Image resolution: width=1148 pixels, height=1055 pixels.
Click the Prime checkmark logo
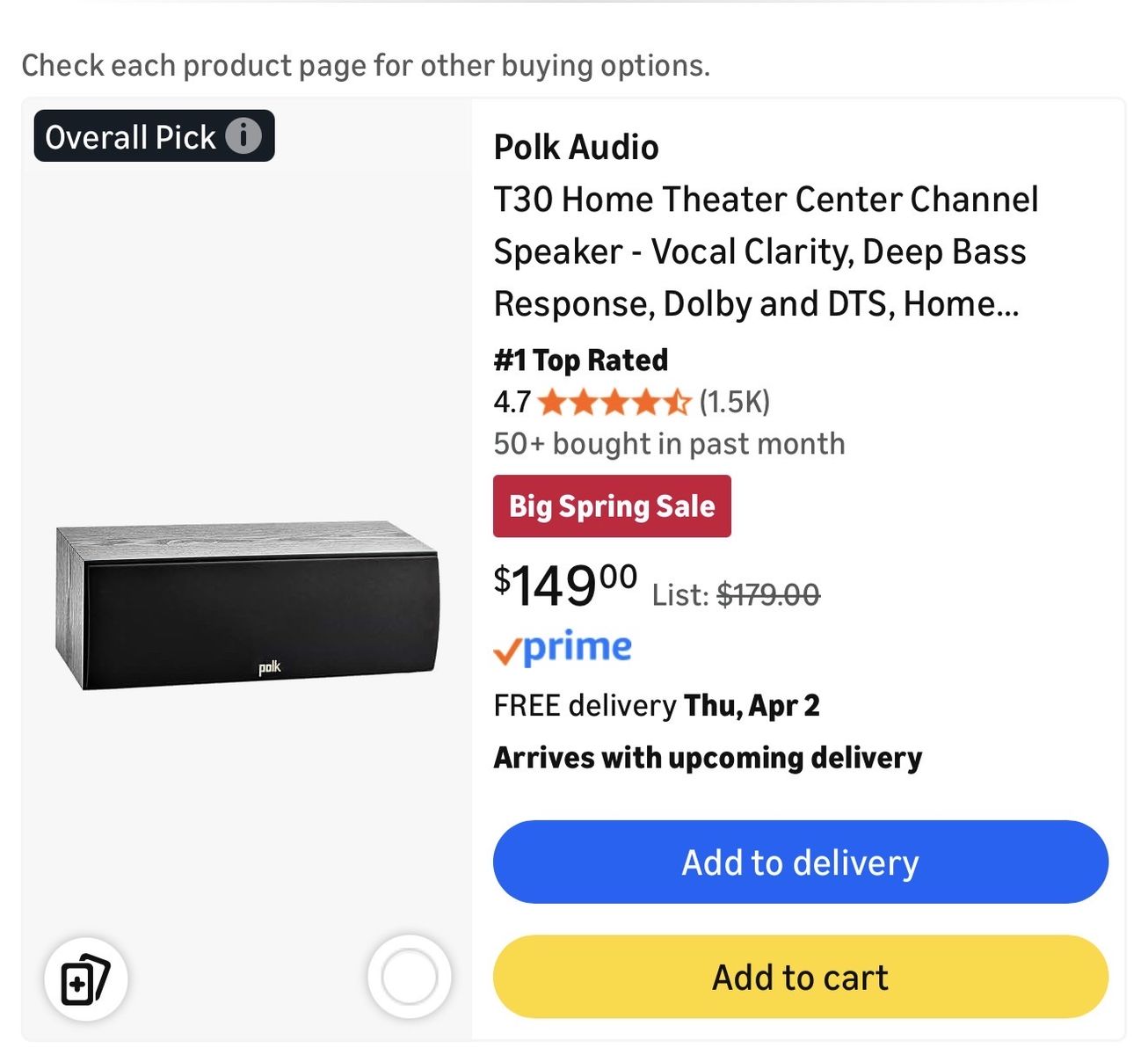tap(563, 648)
